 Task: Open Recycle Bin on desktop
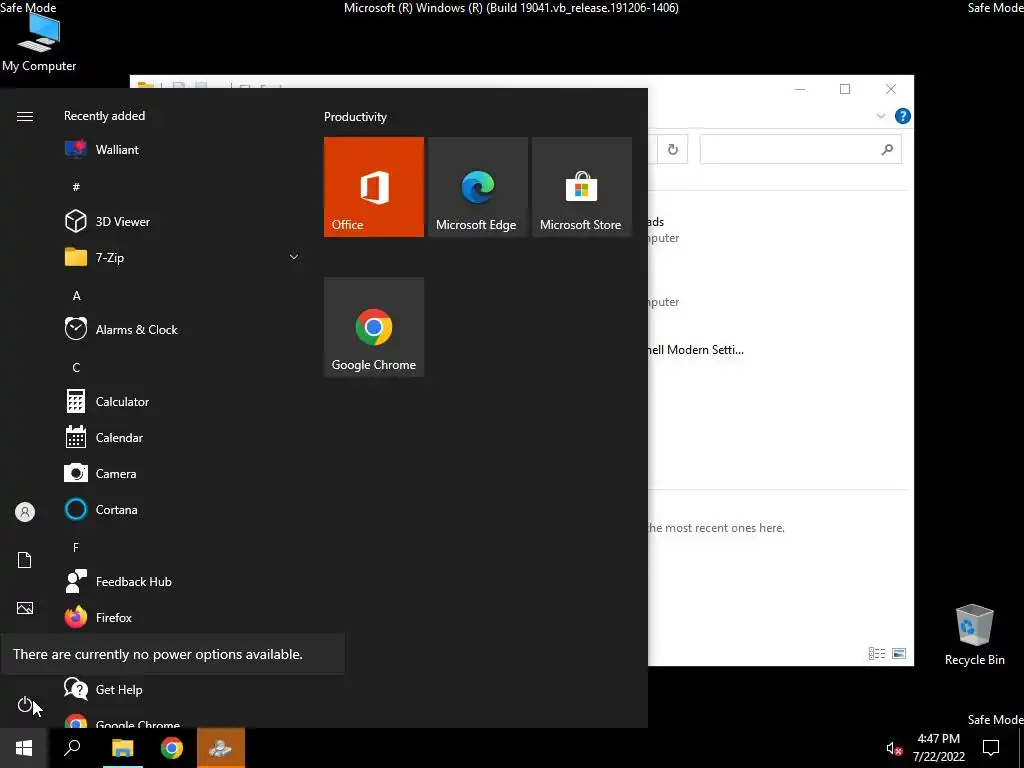point(974,635)
